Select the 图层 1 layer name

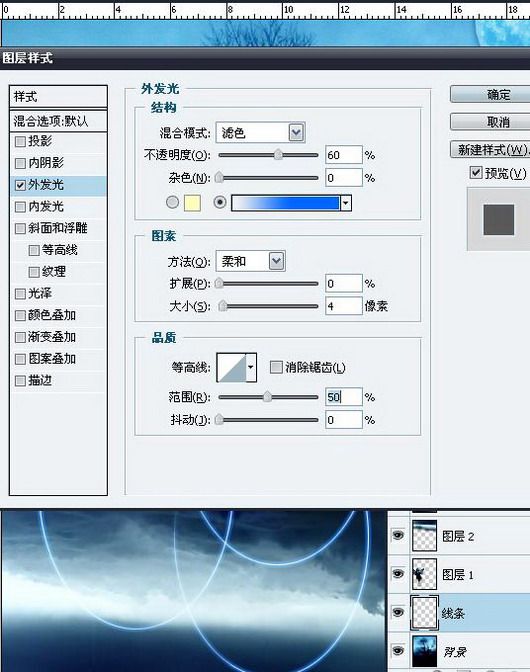[458, 574]
